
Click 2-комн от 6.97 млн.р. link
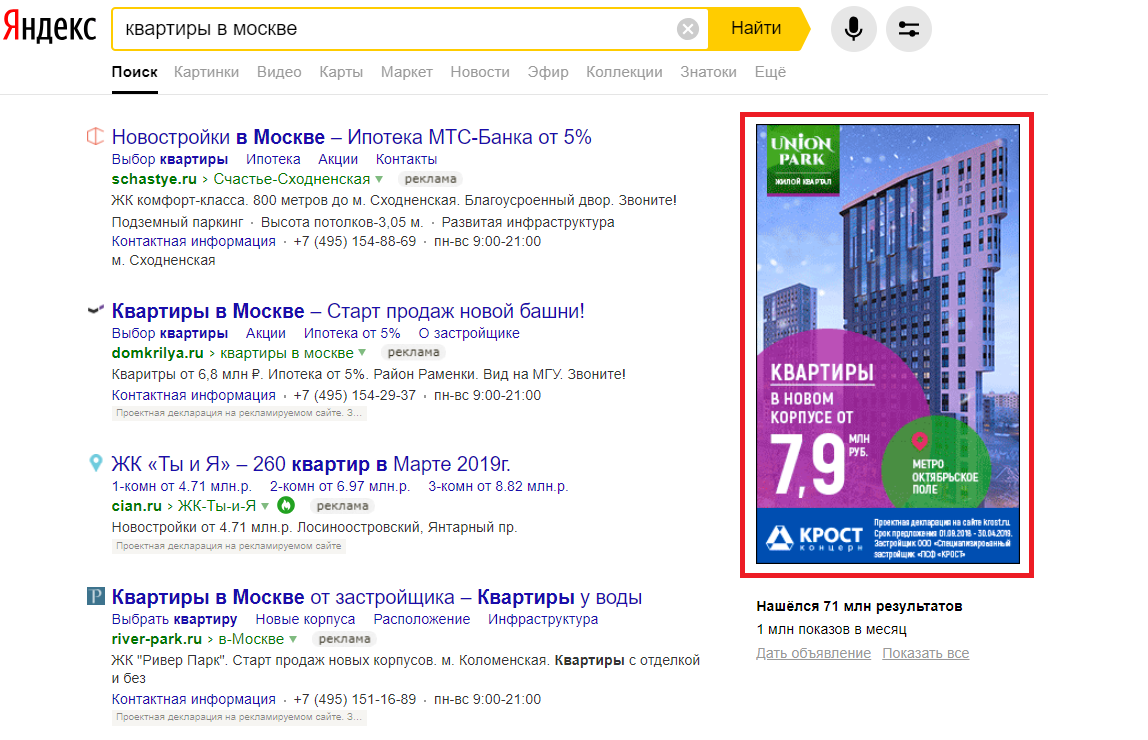[340, 486]
